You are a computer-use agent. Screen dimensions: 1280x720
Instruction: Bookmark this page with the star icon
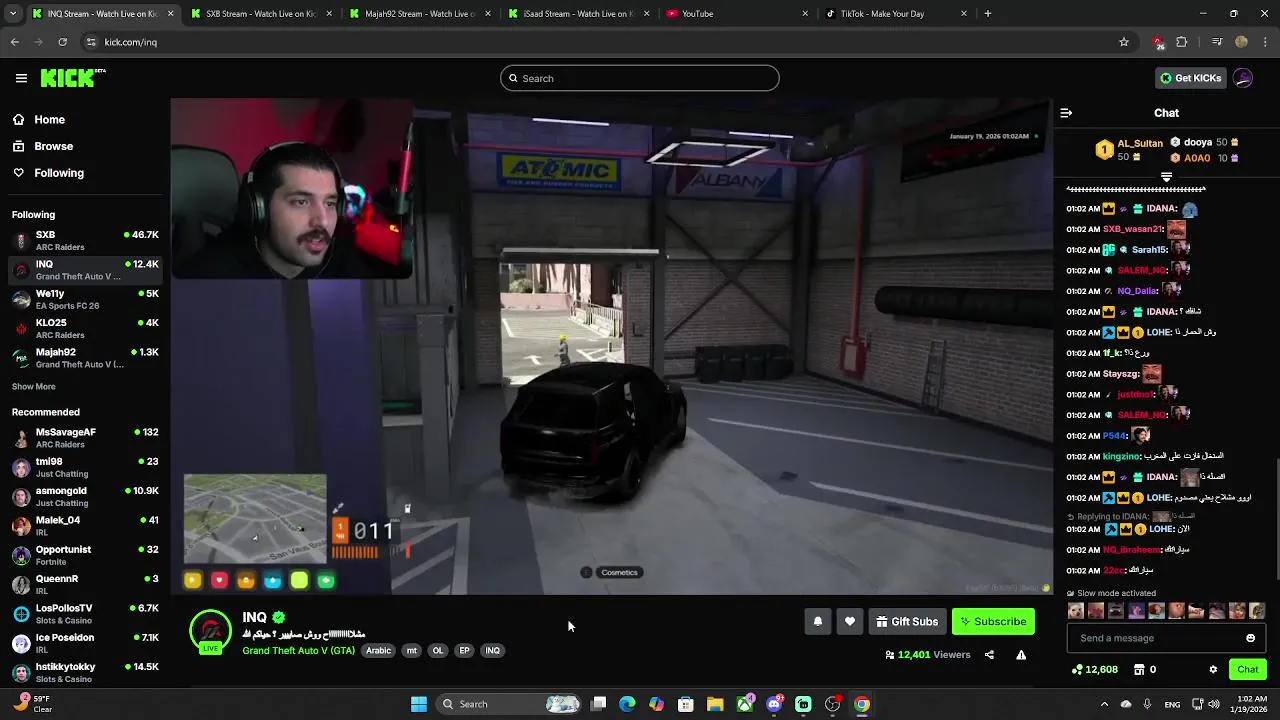point(1124,42)
